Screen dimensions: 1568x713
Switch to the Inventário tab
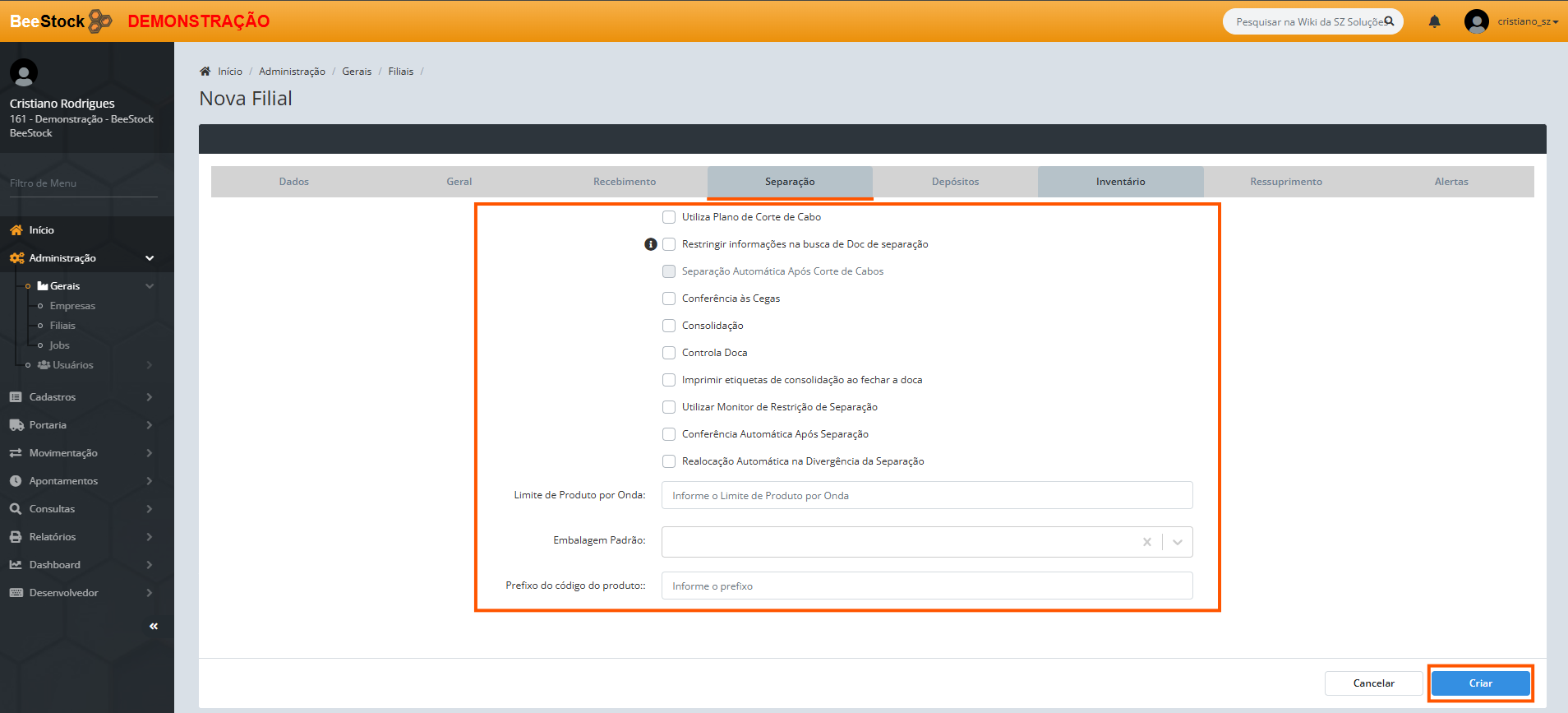click(x=1120, y=182)
